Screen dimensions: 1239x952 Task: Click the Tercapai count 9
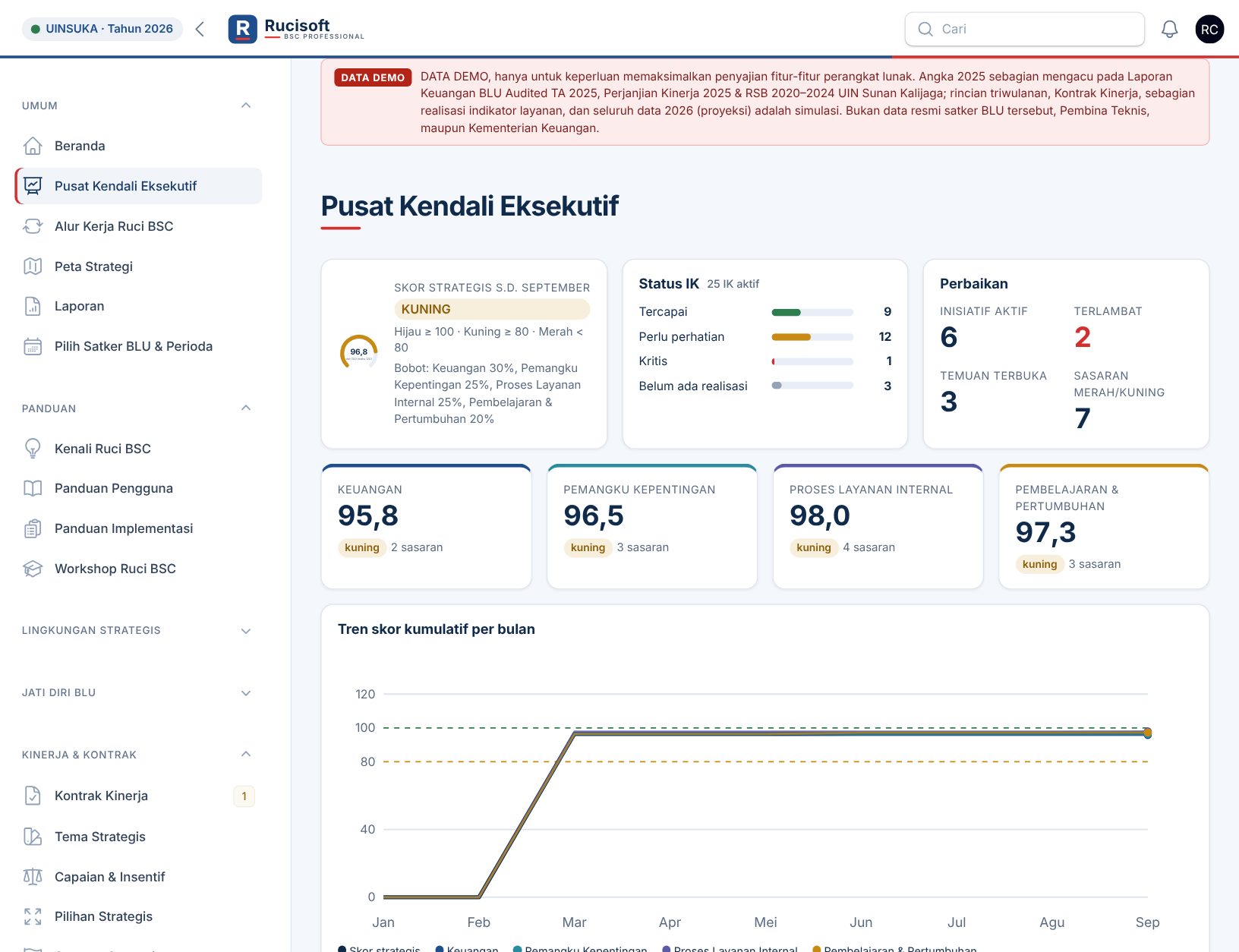[x=887, y=312]
